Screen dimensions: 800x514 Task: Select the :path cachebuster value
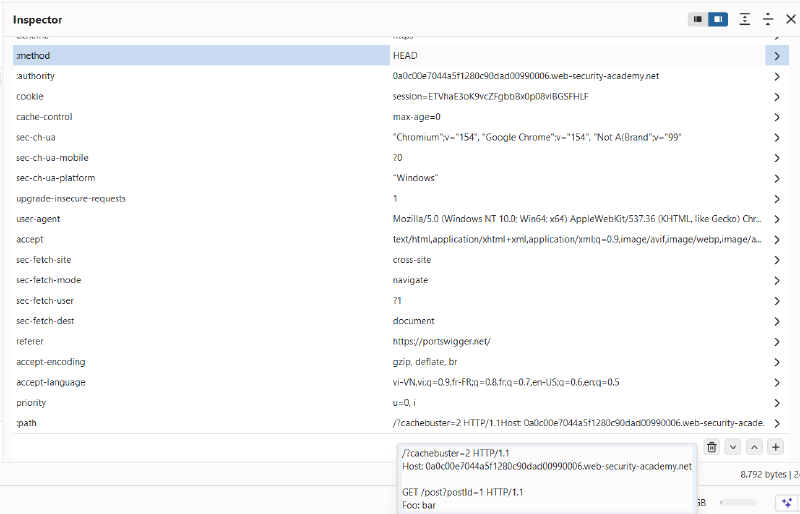point(578,423)
